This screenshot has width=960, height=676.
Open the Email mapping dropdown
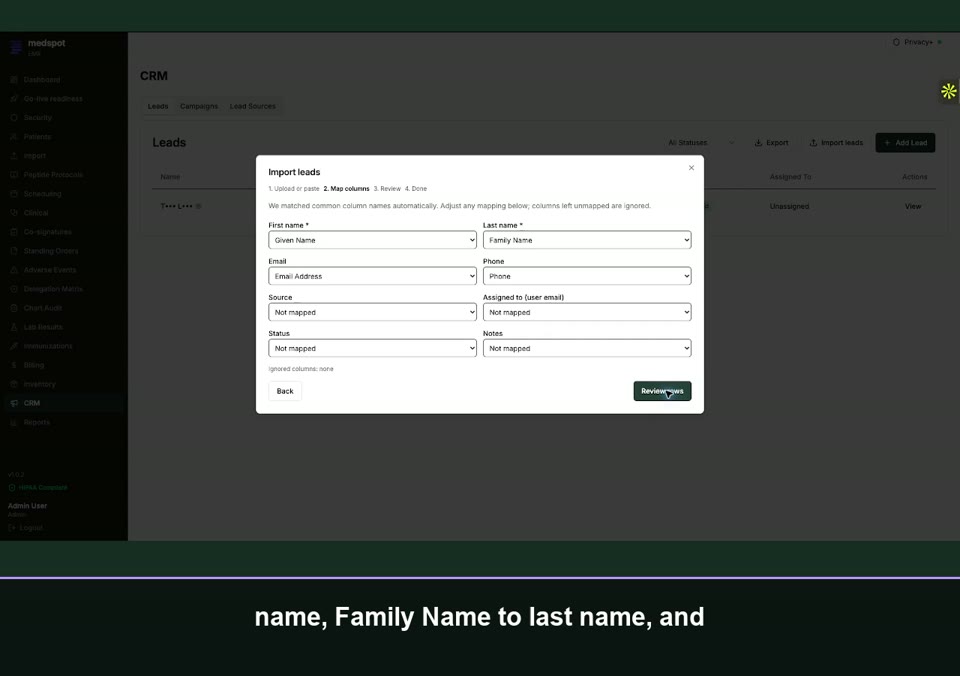[372, 276]
